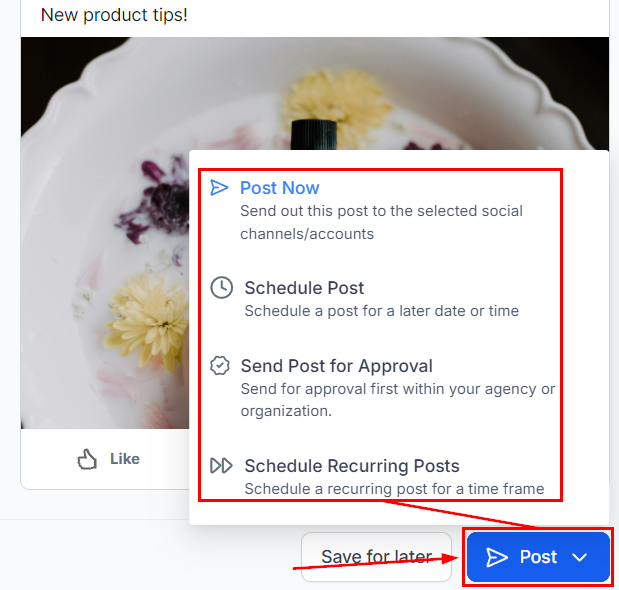Click the Like text under the post
Screen dimensions: 619x590
(125, 459)
